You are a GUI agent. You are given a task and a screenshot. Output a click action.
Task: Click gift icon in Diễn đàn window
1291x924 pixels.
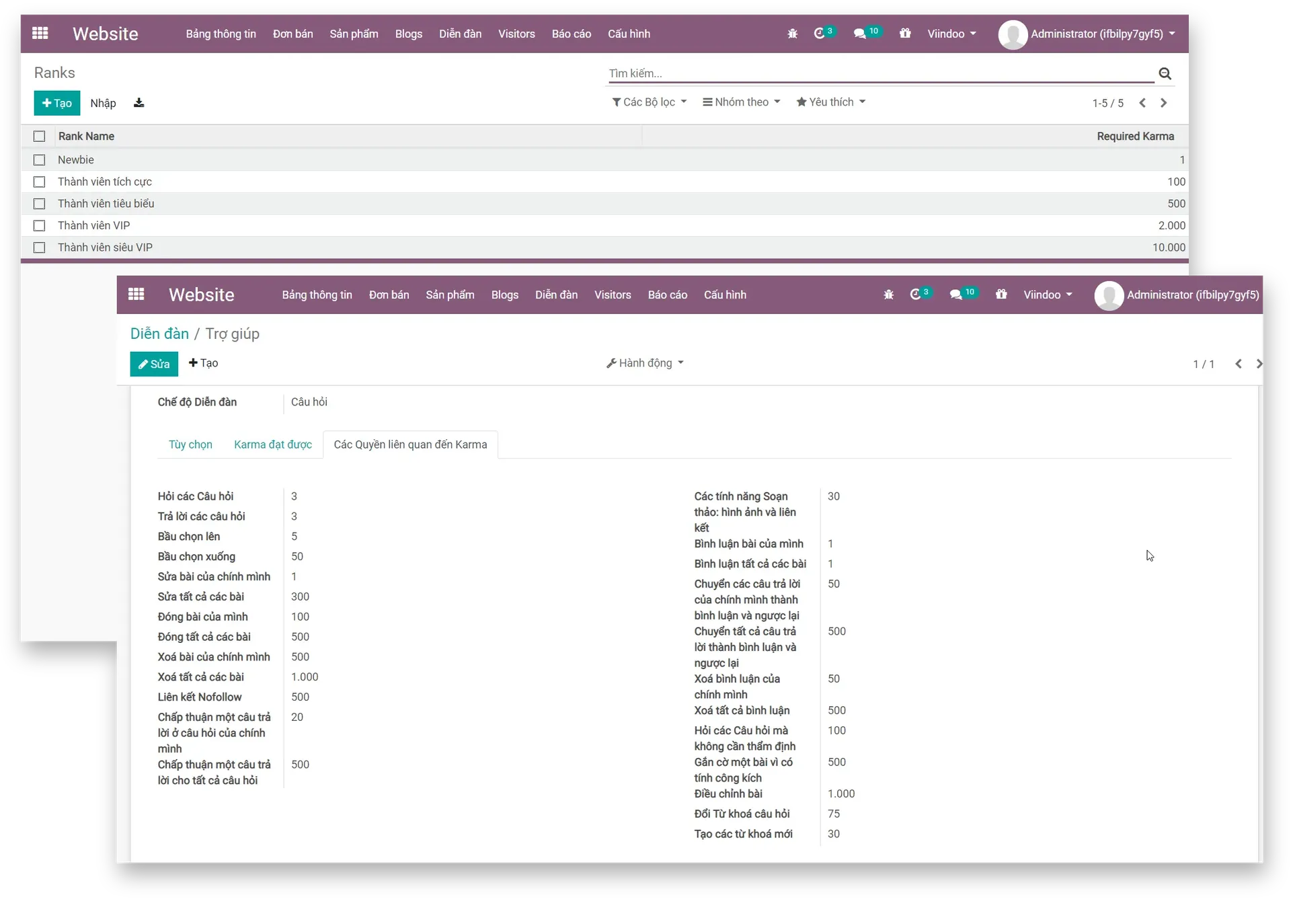pyautogui.click(x=1001, y=294)
